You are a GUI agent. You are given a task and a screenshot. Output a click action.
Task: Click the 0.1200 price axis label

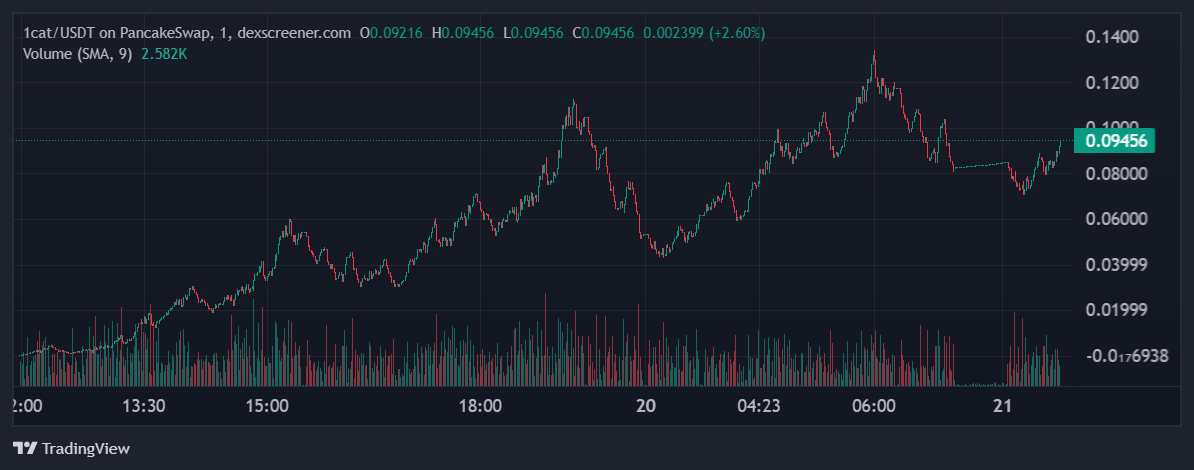tap(1112, 82)
